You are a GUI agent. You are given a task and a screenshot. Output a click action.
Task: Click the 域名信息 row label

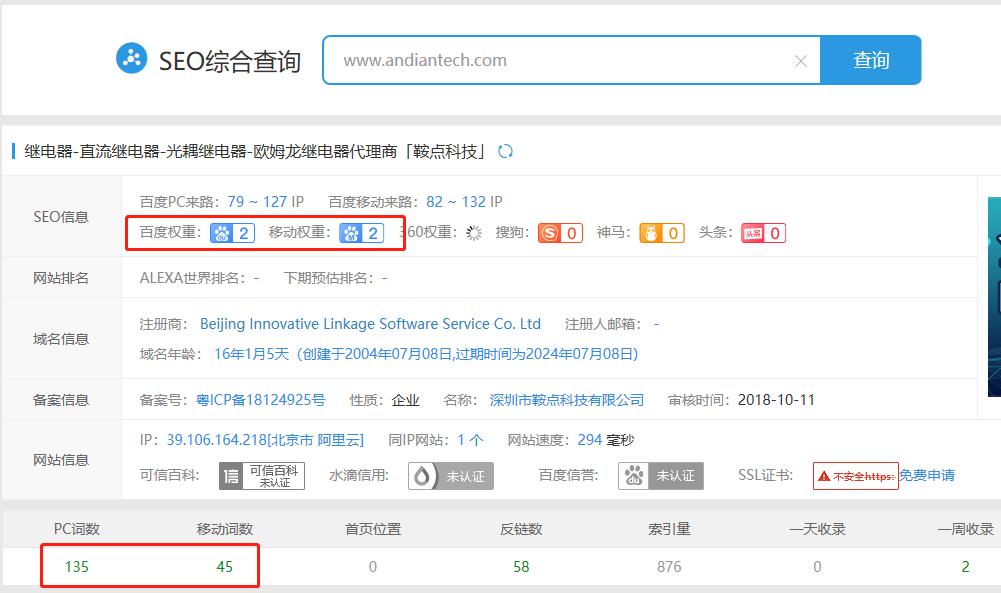pyautogui.click(x=61, y=339)
